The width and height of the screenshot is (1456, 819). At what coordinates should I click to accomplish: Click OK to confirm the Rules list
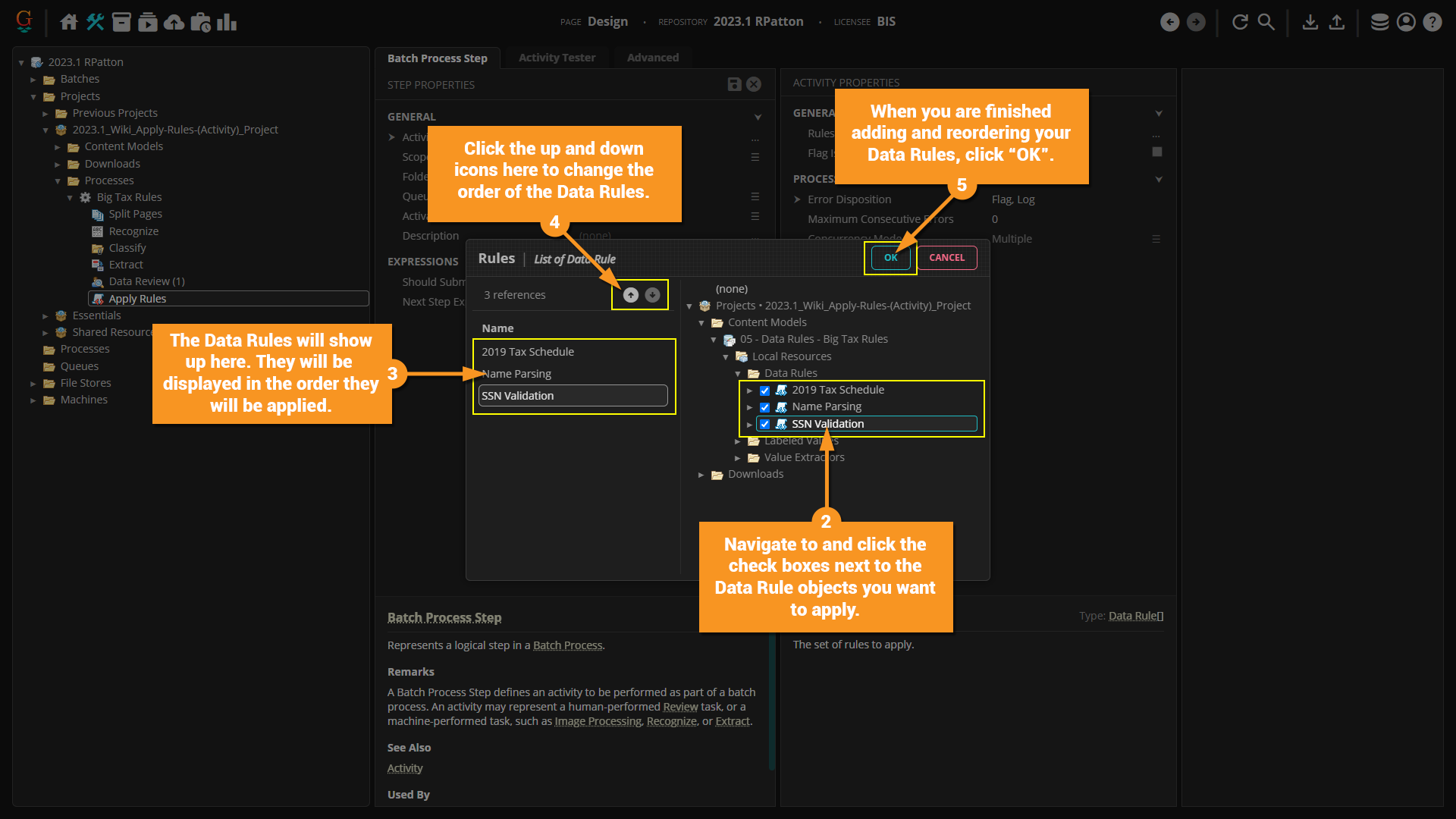pos(890,258)
